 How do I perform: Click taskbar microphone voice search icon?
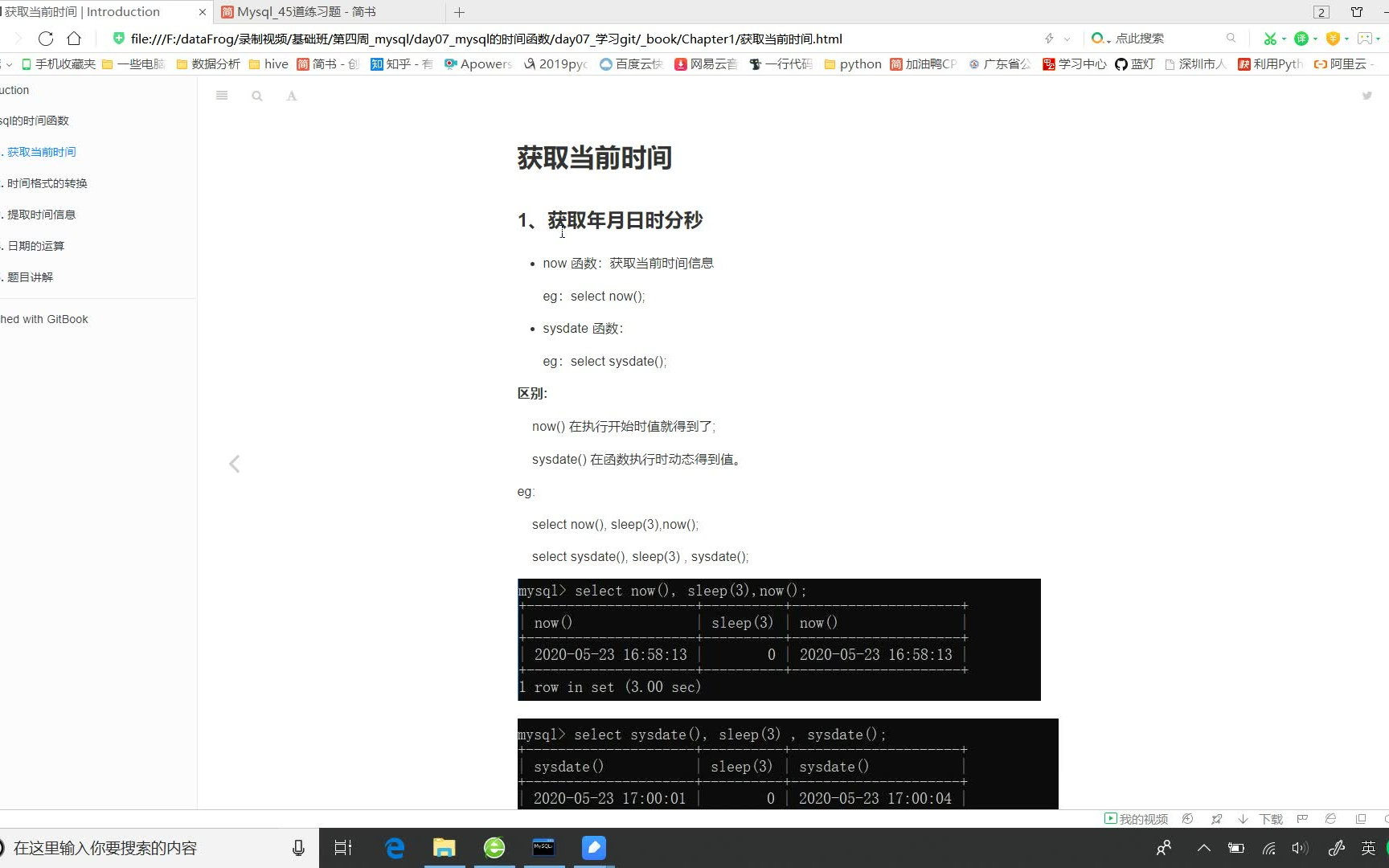(x=298, y=848)
